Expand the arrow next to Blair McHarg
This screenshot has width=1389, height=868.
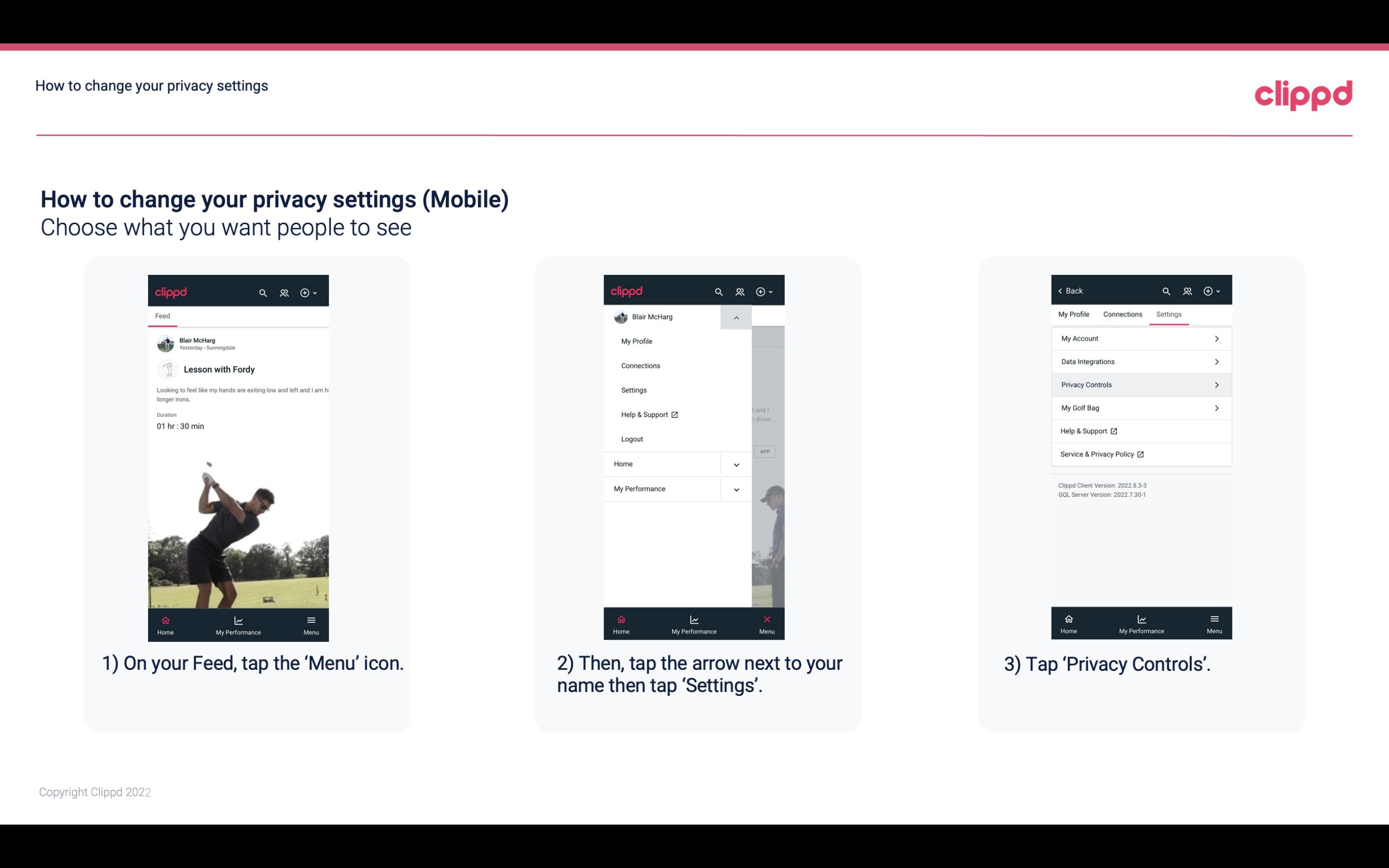pos(737,317)
